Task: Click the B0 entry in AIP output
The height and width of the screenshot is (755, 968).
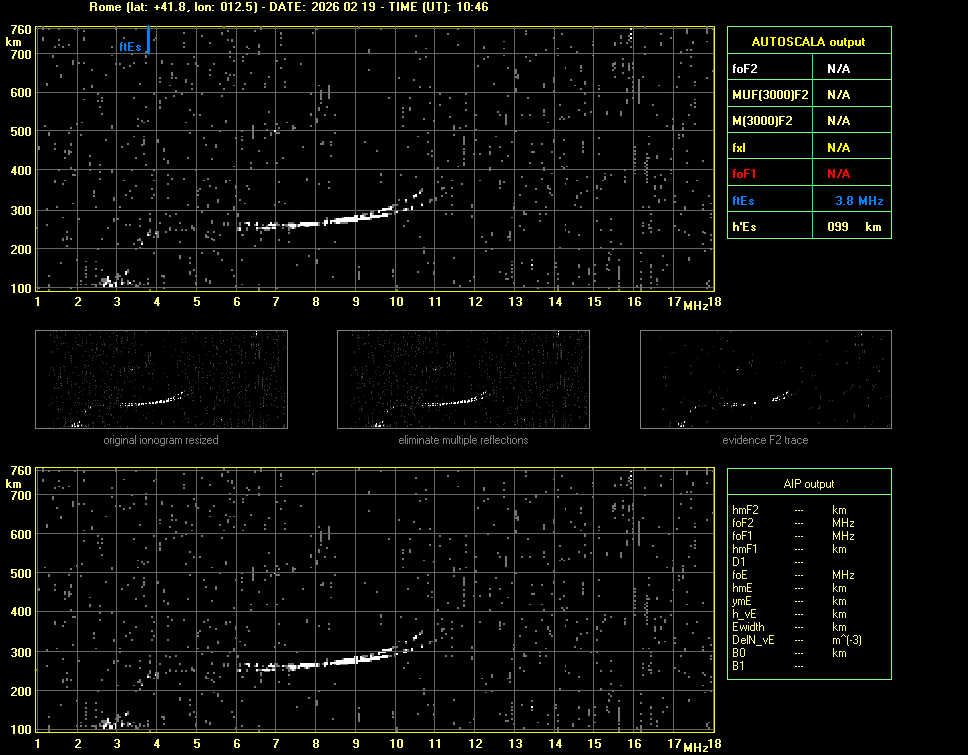Action: tap(739, 653)
